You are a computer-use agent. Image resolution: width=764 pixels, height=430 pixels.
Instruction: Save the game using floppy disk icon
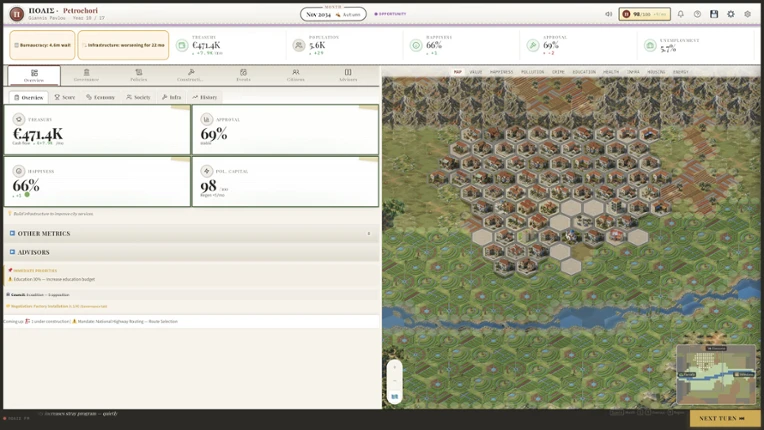click(714, 14)
